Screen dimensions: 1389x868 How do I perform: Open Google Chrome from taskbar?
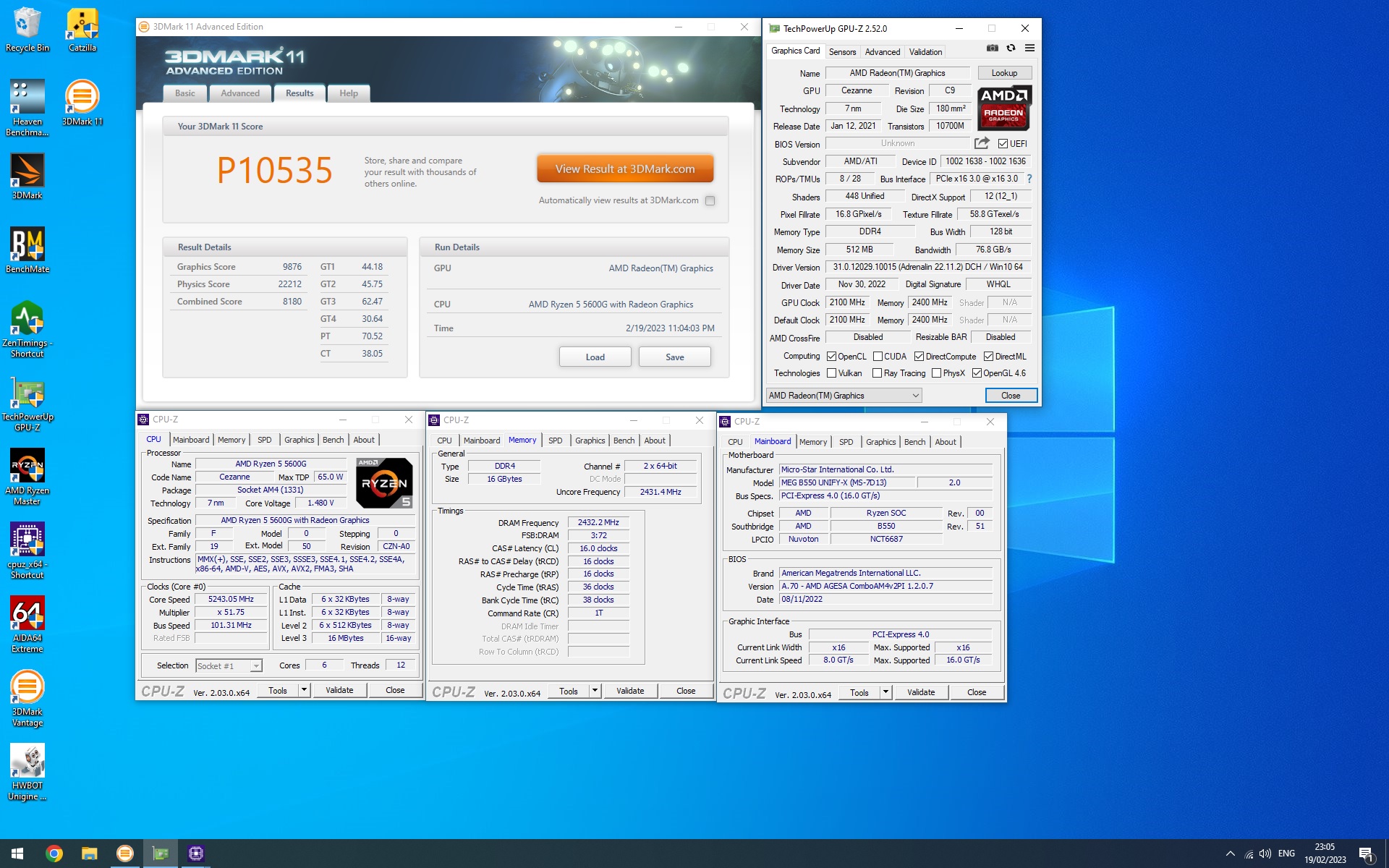click(x=54, y=854)
